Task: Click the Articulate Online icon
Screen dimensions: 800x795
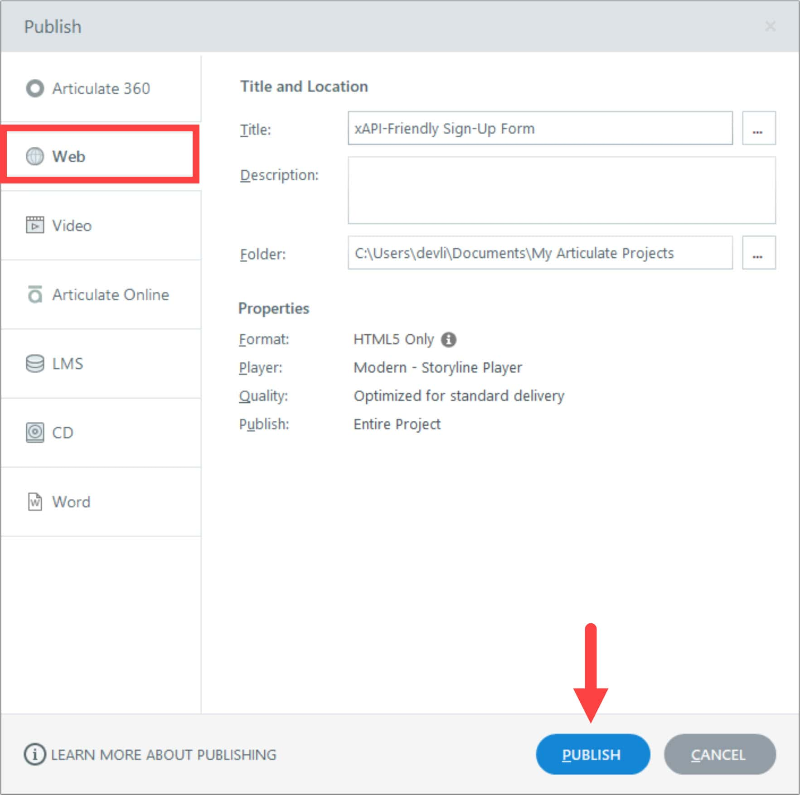Action: click(x=36, y=295)
